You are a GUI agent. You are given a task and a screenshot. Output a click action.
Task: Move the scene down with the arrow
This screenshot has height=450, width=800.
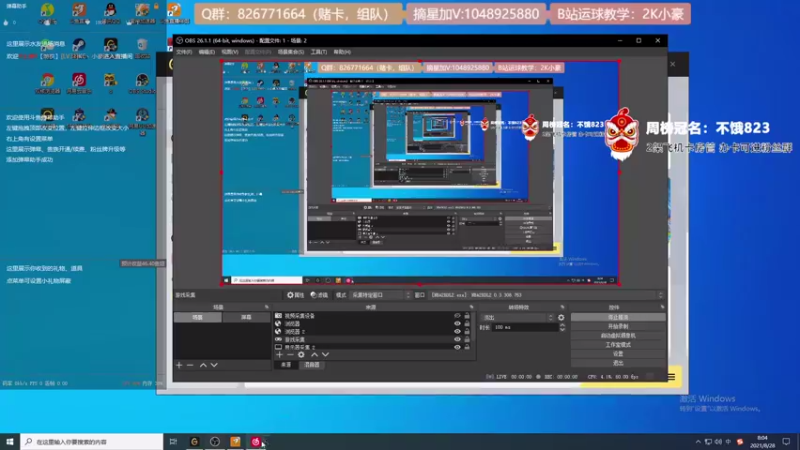214,365
